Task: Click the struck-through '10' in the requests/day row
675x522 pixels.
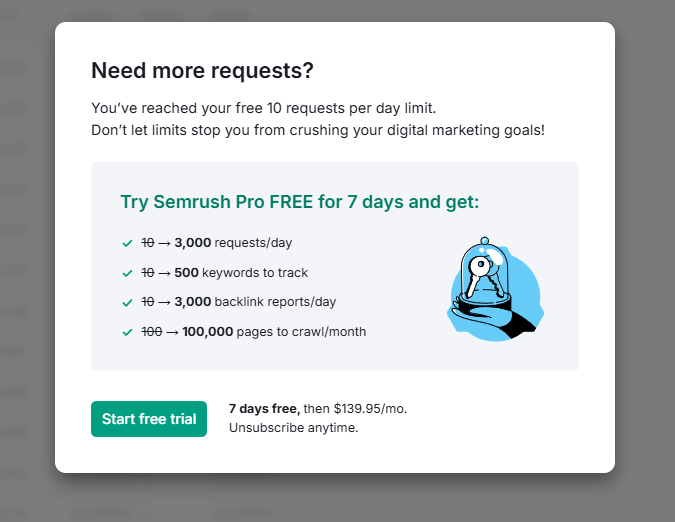Action: 147,243
